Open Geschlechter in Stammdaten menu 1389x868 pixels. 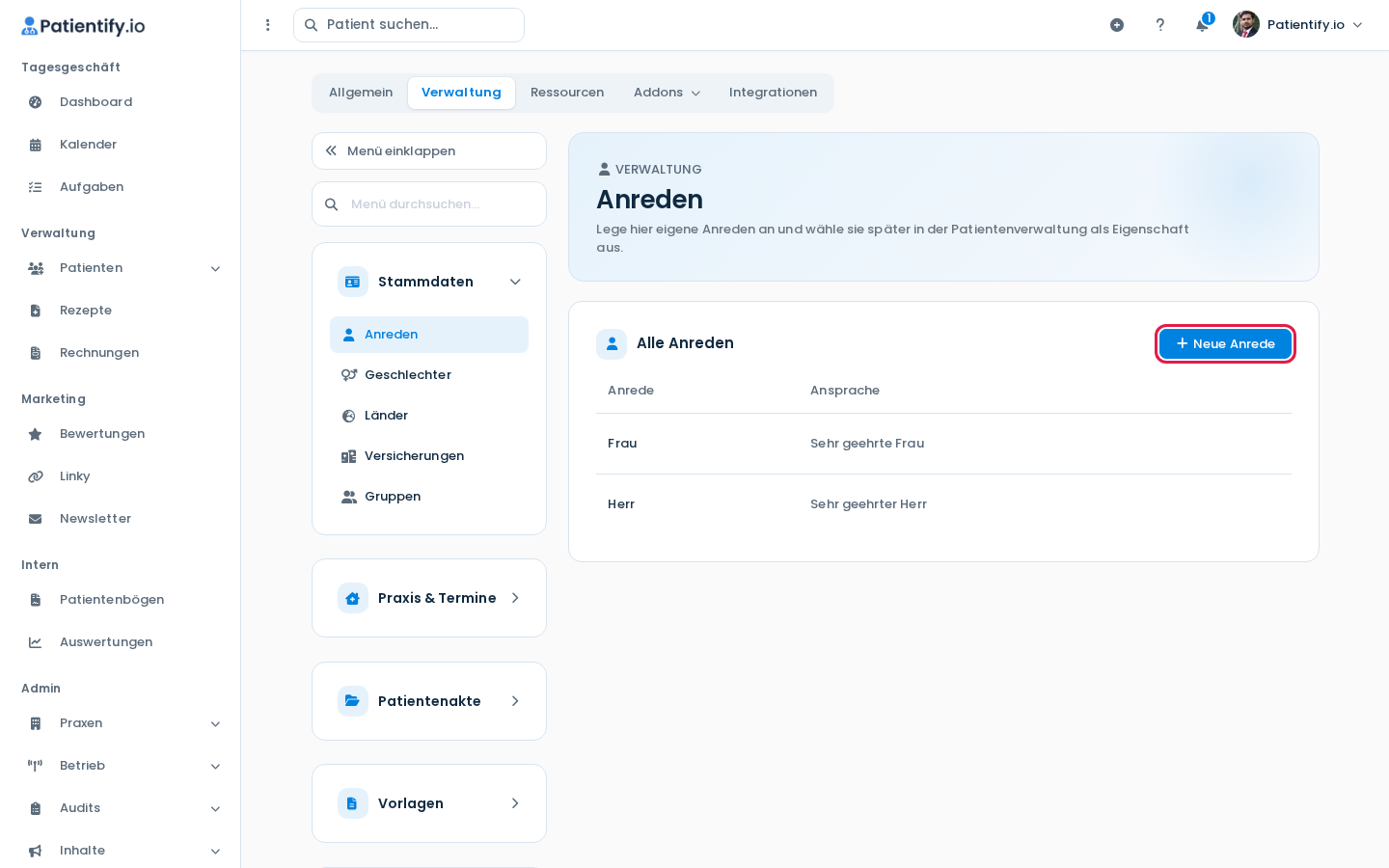429,375
